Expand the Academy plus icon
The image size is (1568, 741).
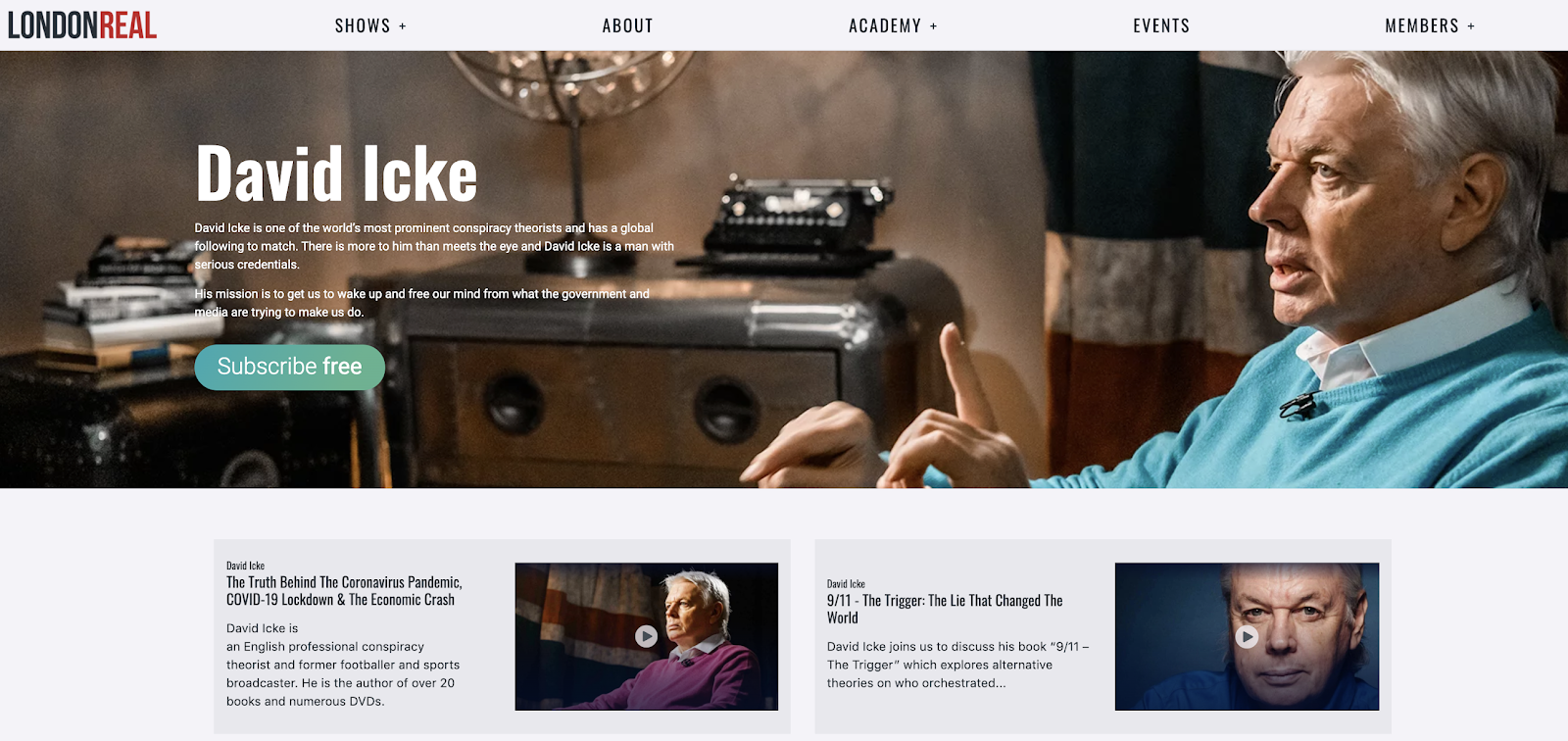click(933, 26)
